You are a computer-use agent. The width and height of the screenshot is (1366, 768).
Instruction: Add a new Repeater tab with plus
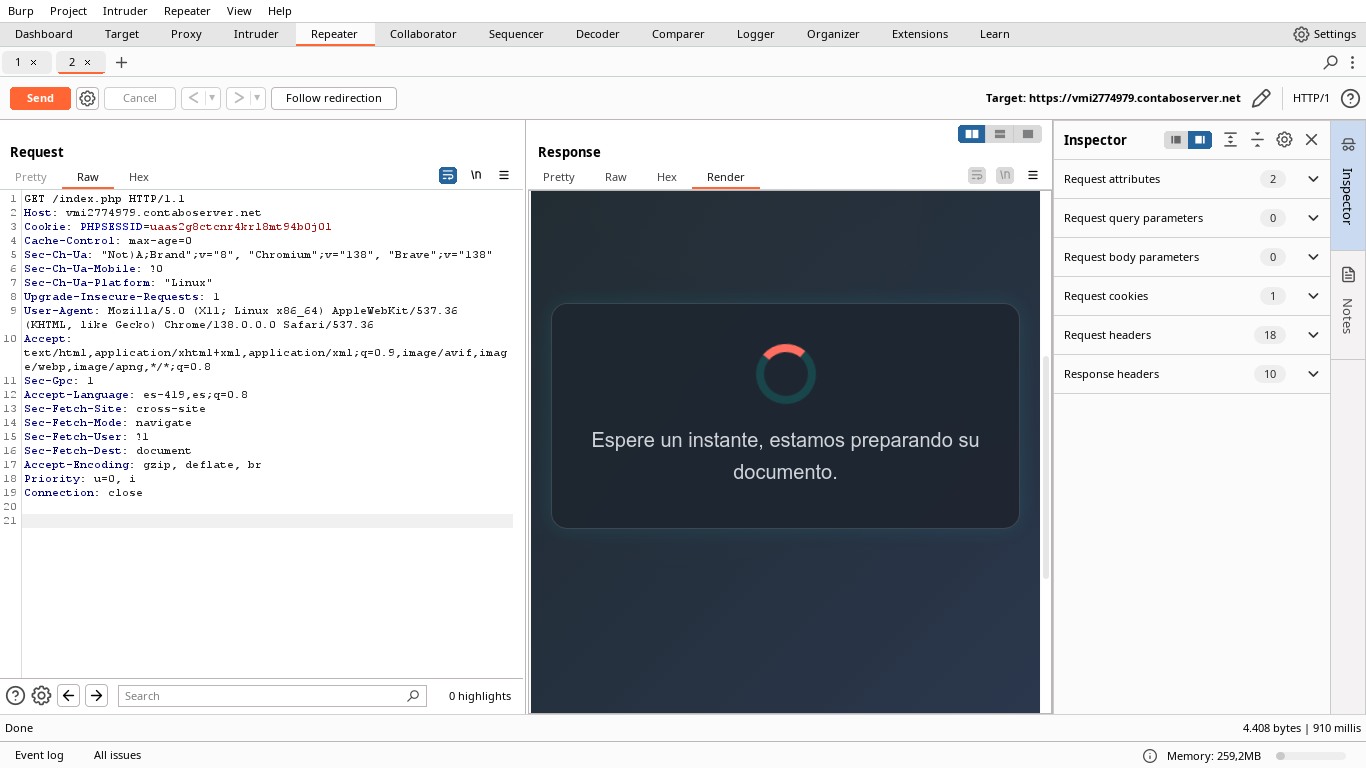coord(121,62)
